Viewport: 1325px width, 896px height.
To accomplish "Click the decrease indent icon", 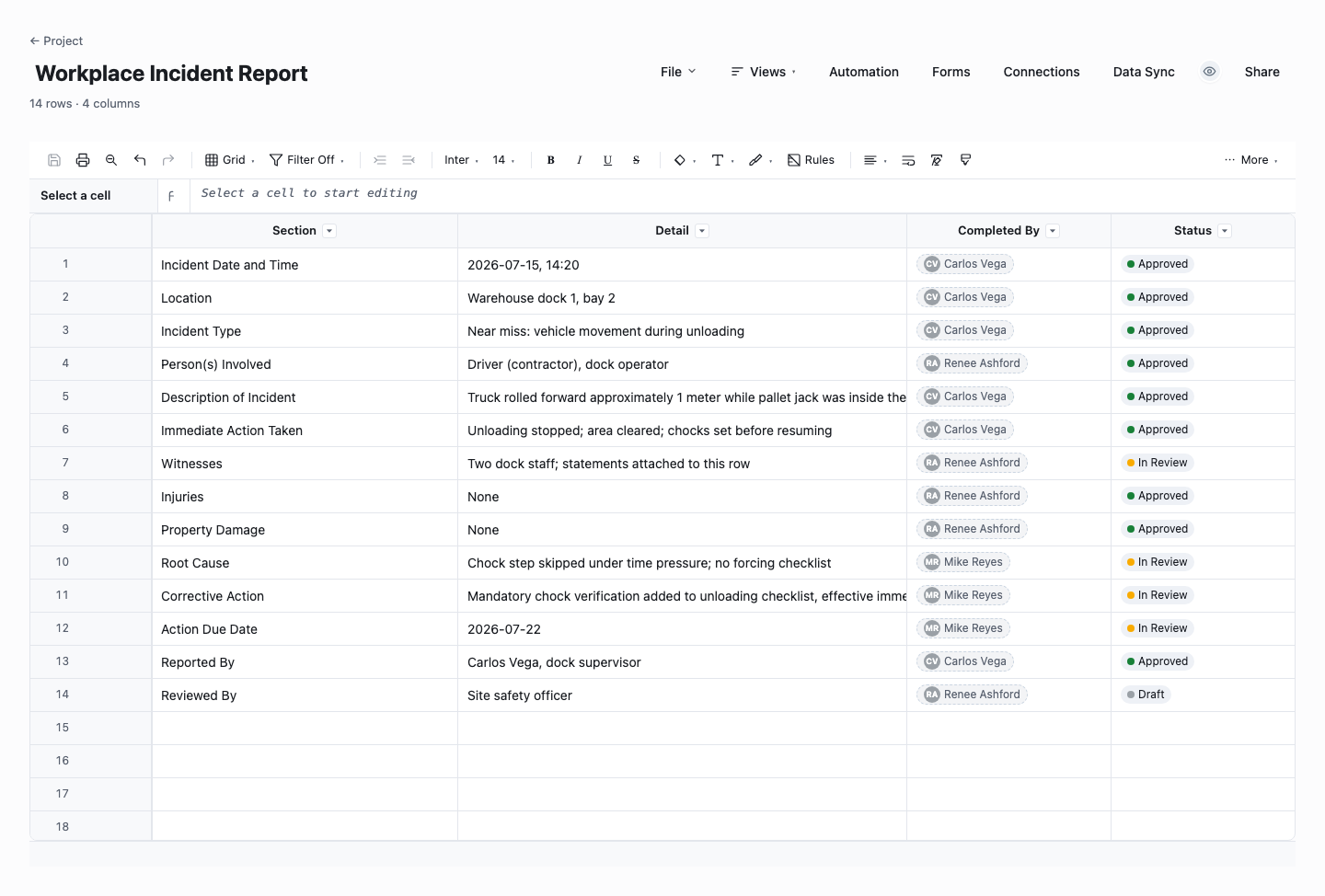I will click(409, 160).
